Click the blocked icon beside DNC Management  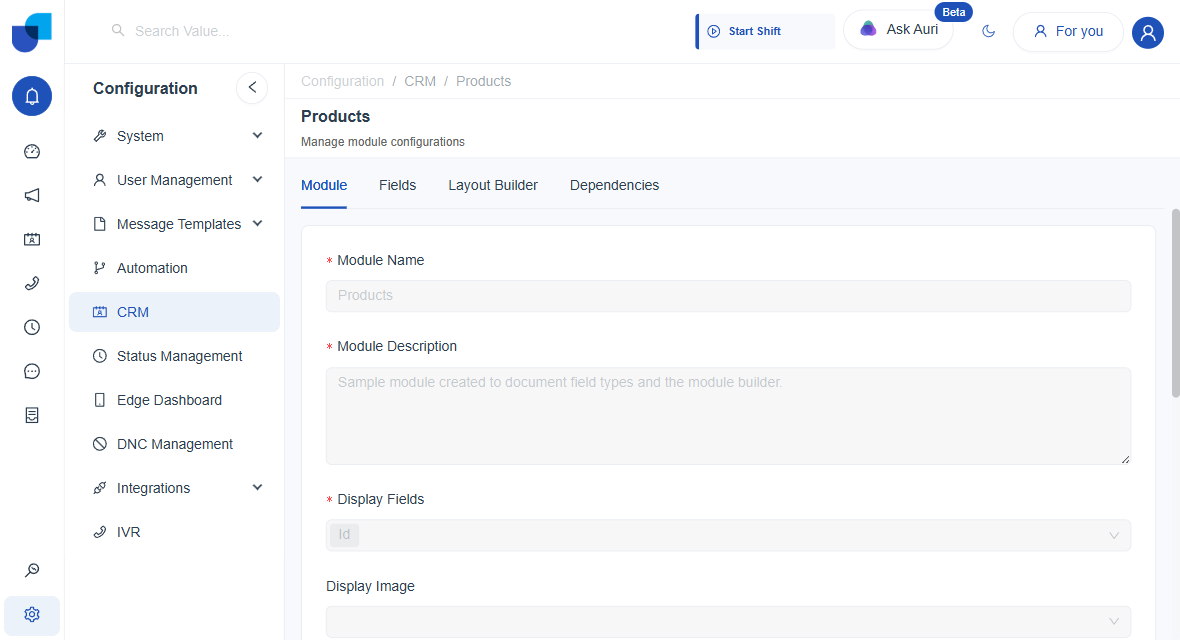pyautogui.click(x=99, y=443)
